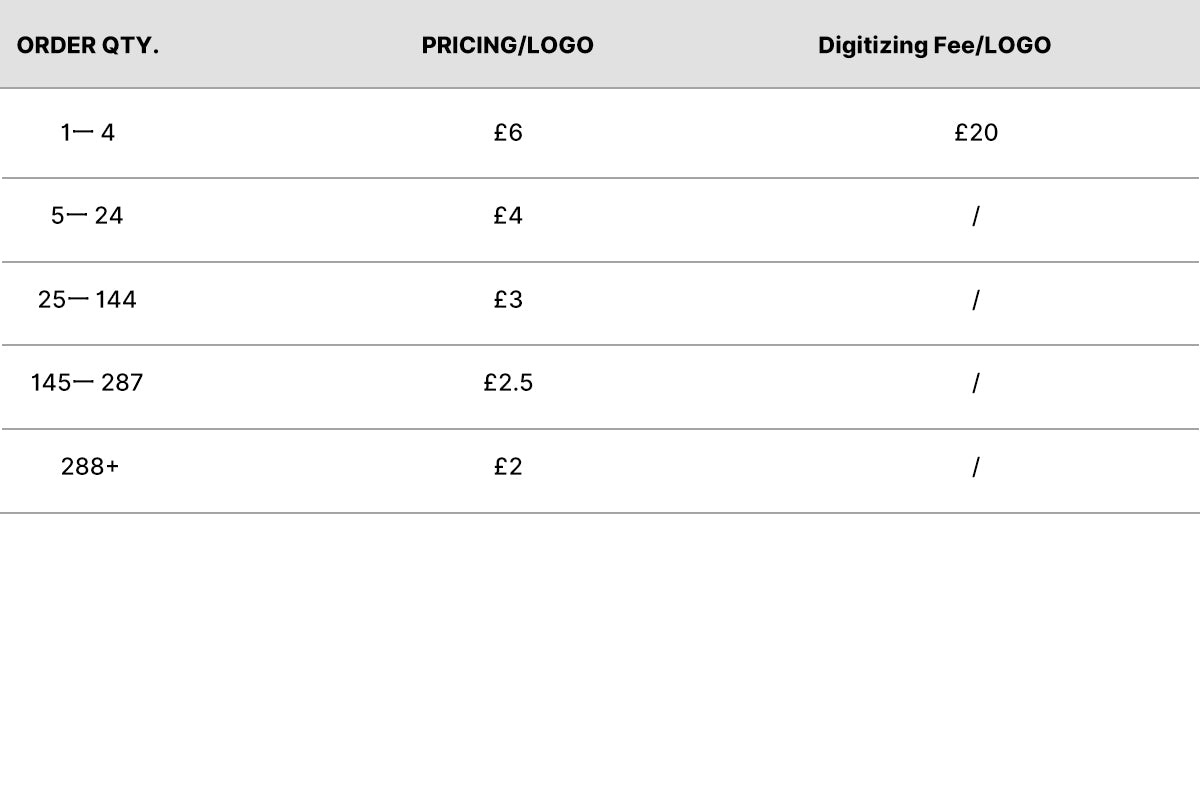Select the 5—24 quantity cell
Image resolution: width=1200 pixels, height=800 pixels.
coord(87,216)
